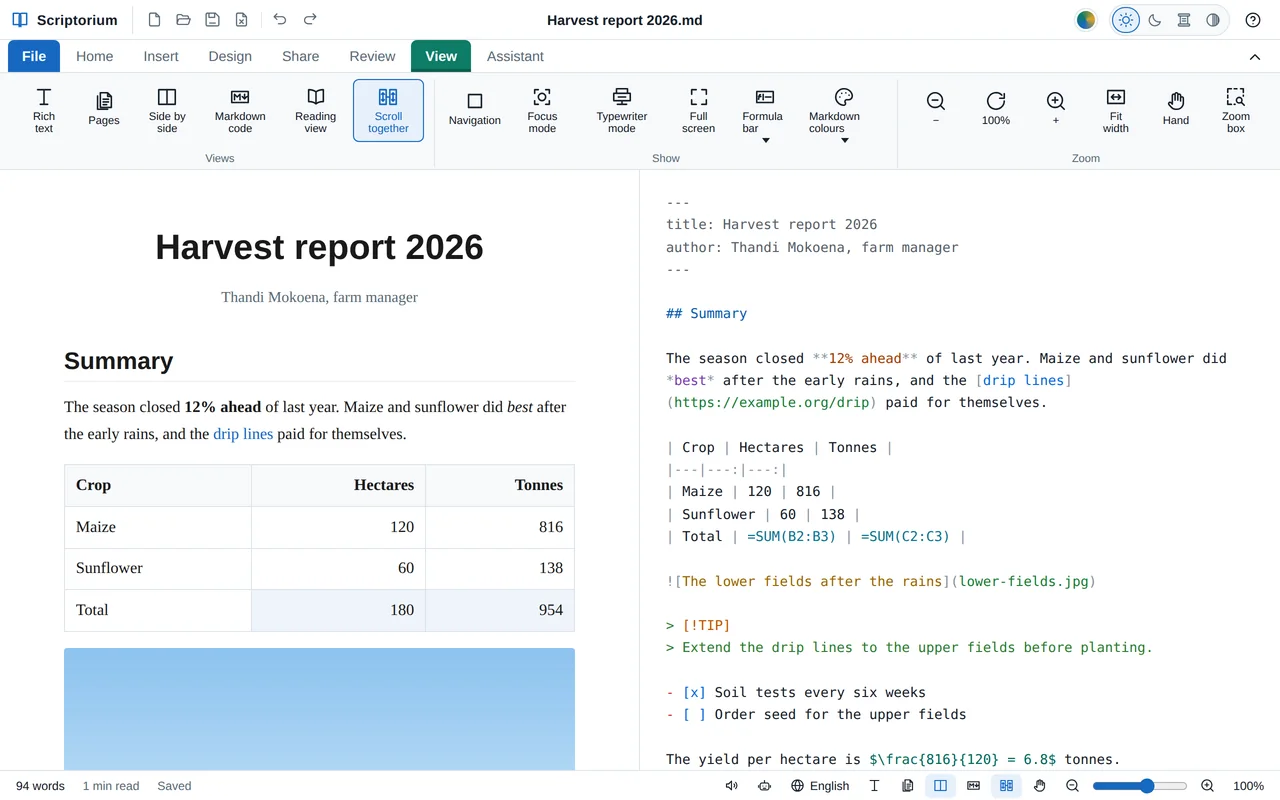Switch to the dark moon theme

(x=1155, y=20)
